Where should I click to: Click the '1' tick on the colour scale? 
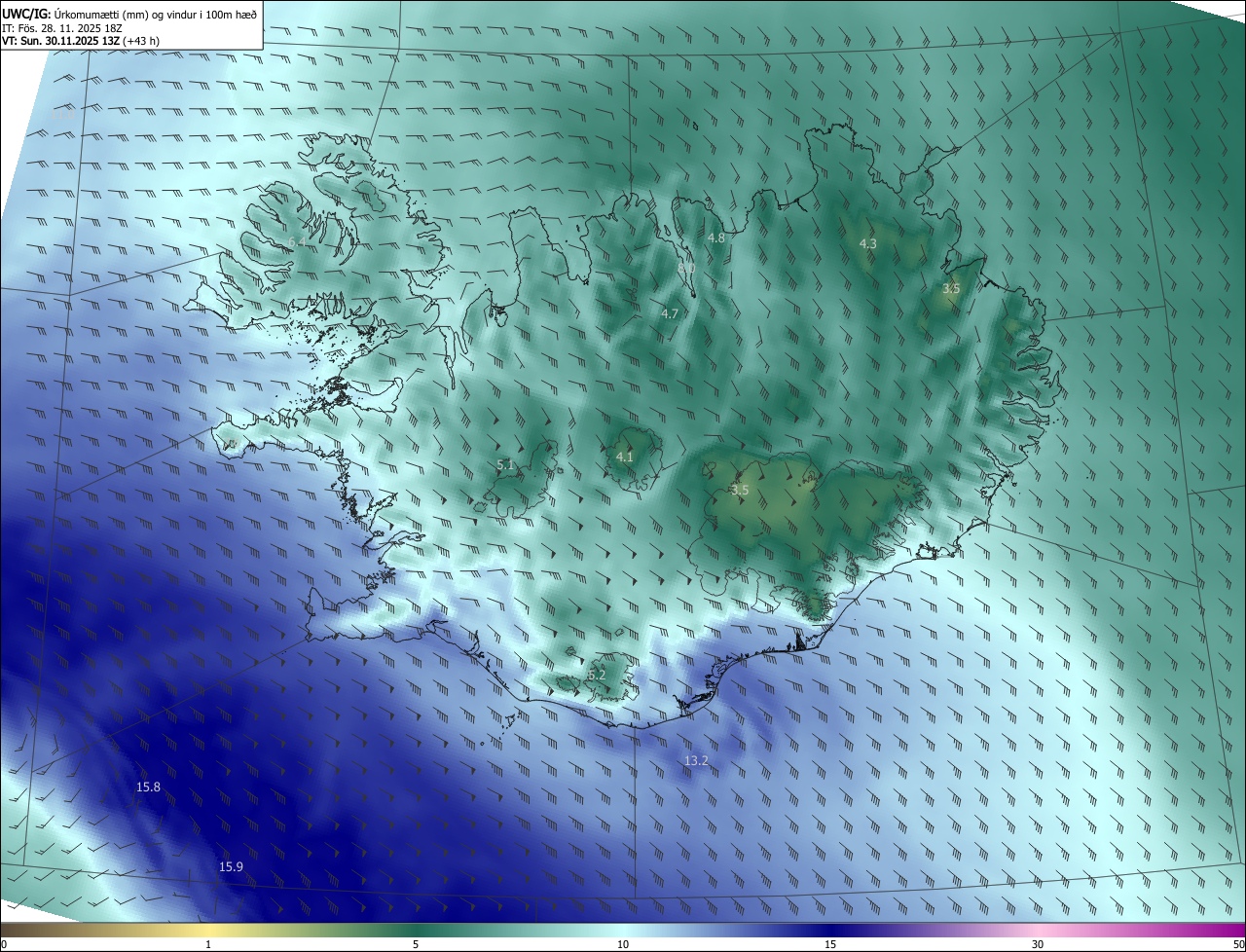click(208, 944)
